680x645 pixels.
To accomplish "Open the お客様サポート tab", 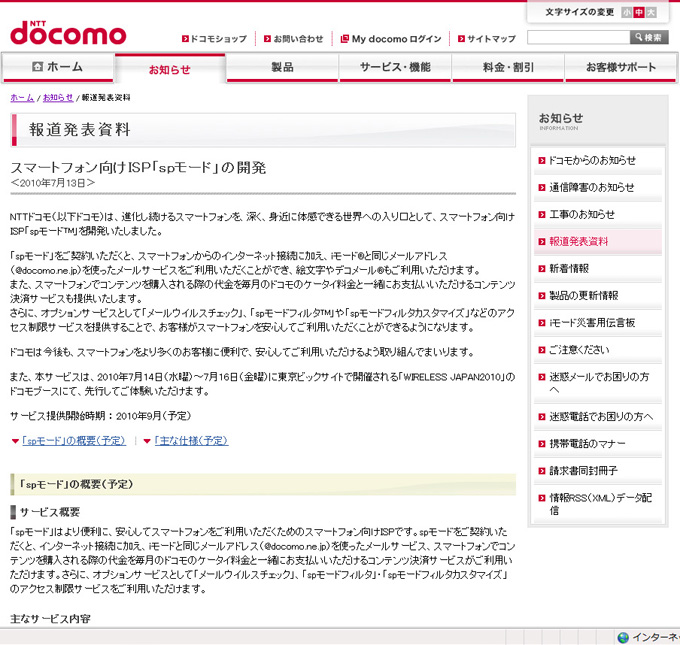I will point(621,67).
